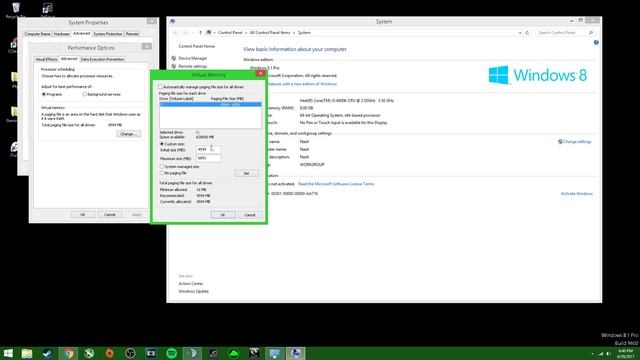
Task: Open the Hardware tab in System Properties
Action: [62, 34]
